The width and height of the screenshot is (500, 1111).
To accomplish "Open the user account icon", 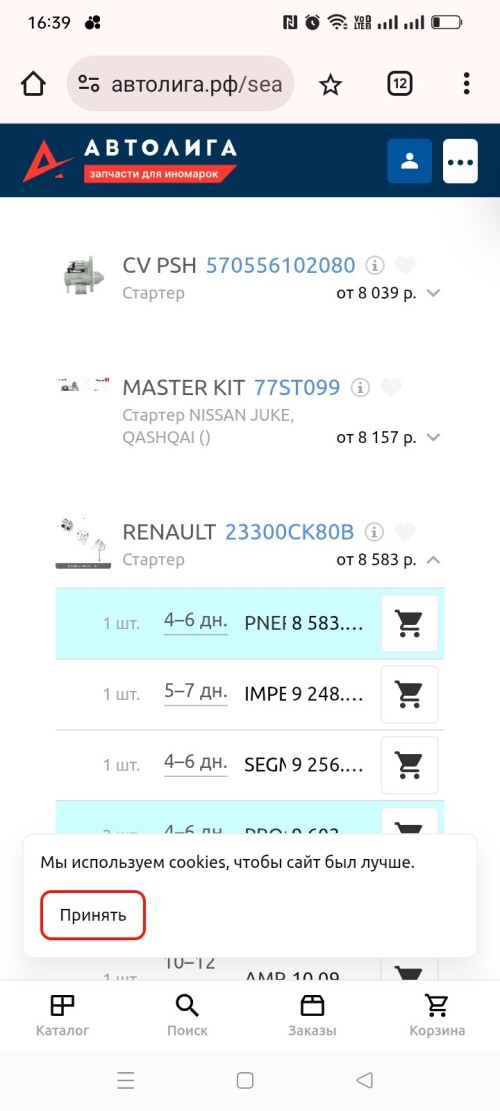I will point(409,162).
